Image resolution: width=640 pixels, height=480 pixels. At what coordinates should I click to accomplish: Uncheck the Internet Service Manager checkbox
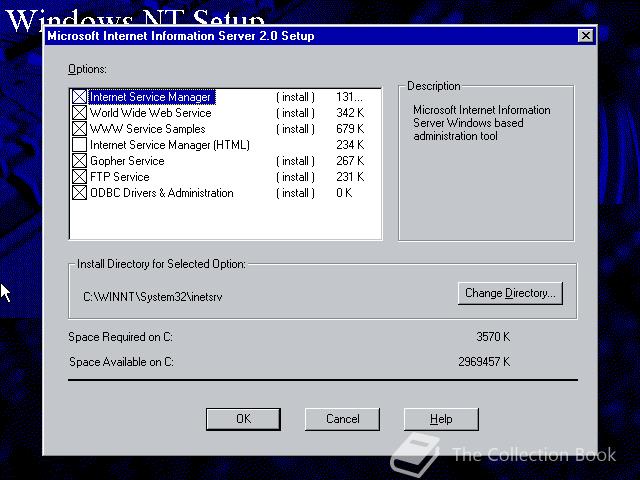tap(79, 97)
